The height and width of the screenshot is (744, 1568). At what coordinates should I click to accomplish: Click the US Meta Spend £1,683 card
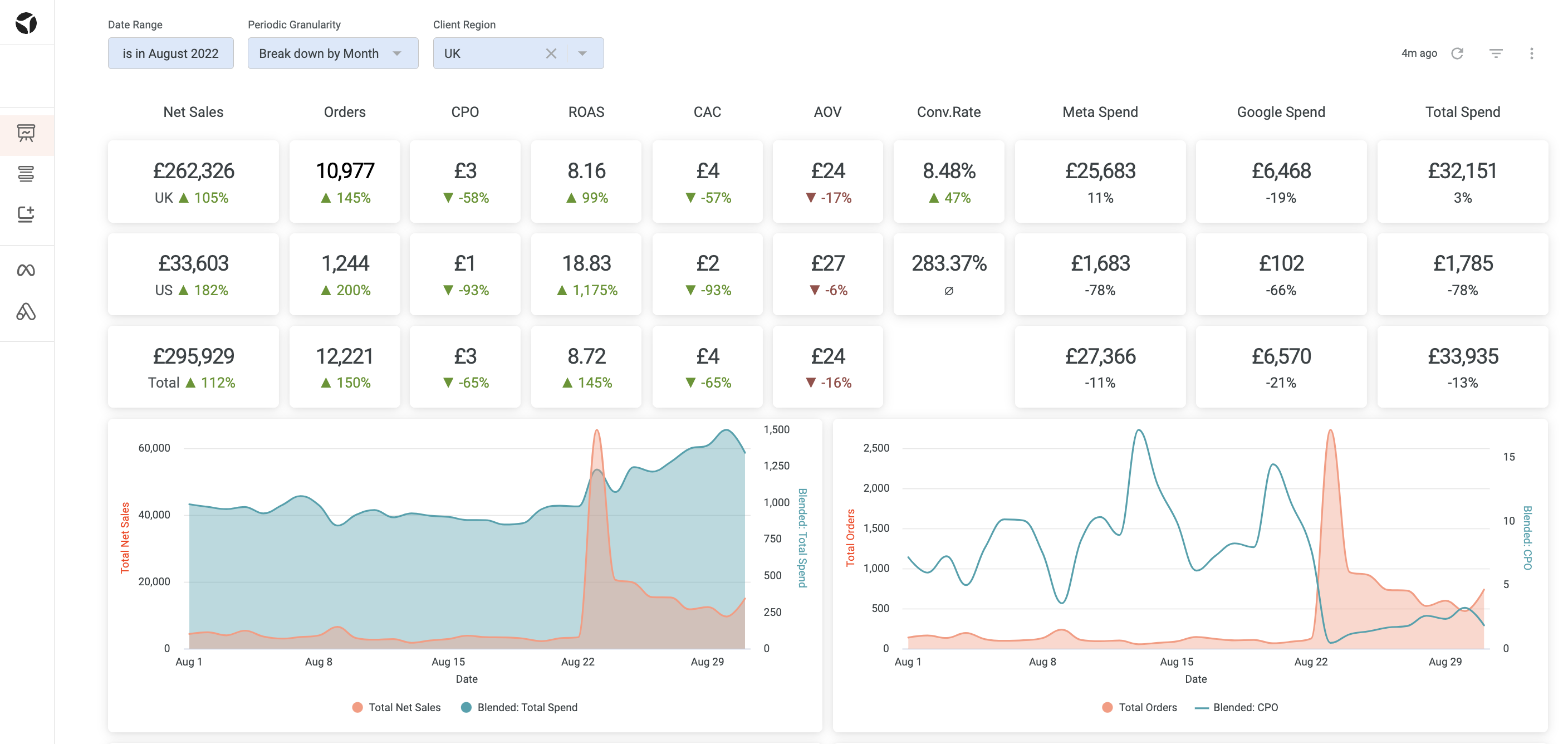coord(1100,274)
